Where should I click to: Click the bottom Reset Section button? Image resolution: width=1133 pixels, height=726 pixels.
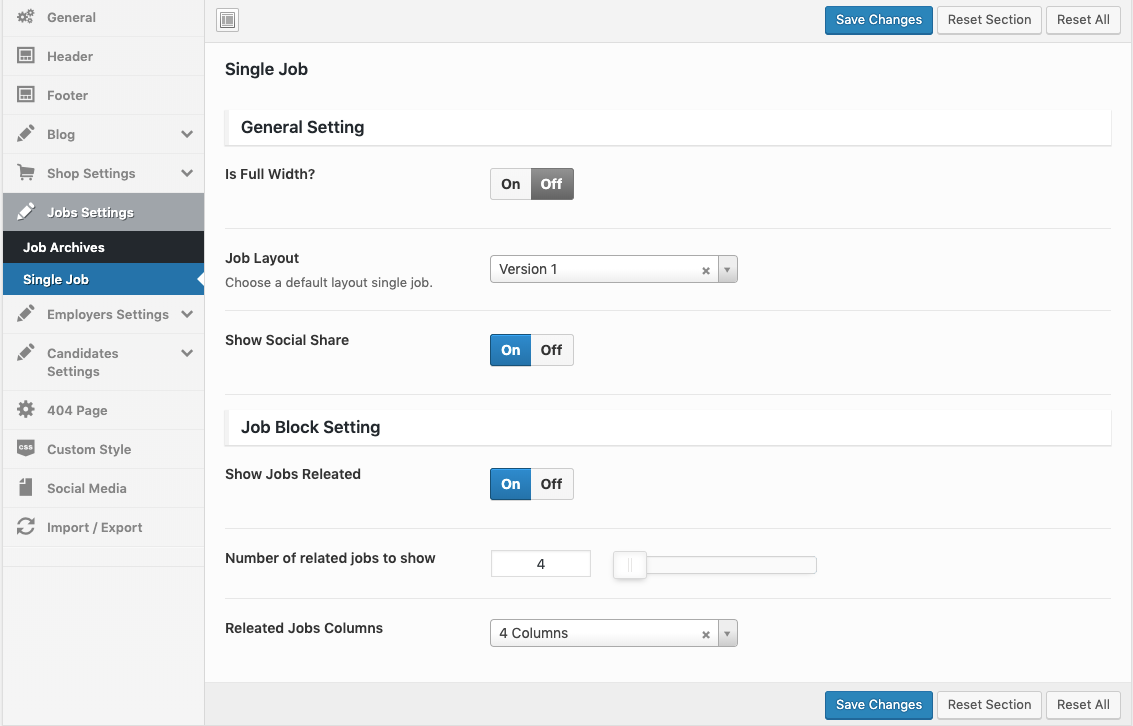989,705
